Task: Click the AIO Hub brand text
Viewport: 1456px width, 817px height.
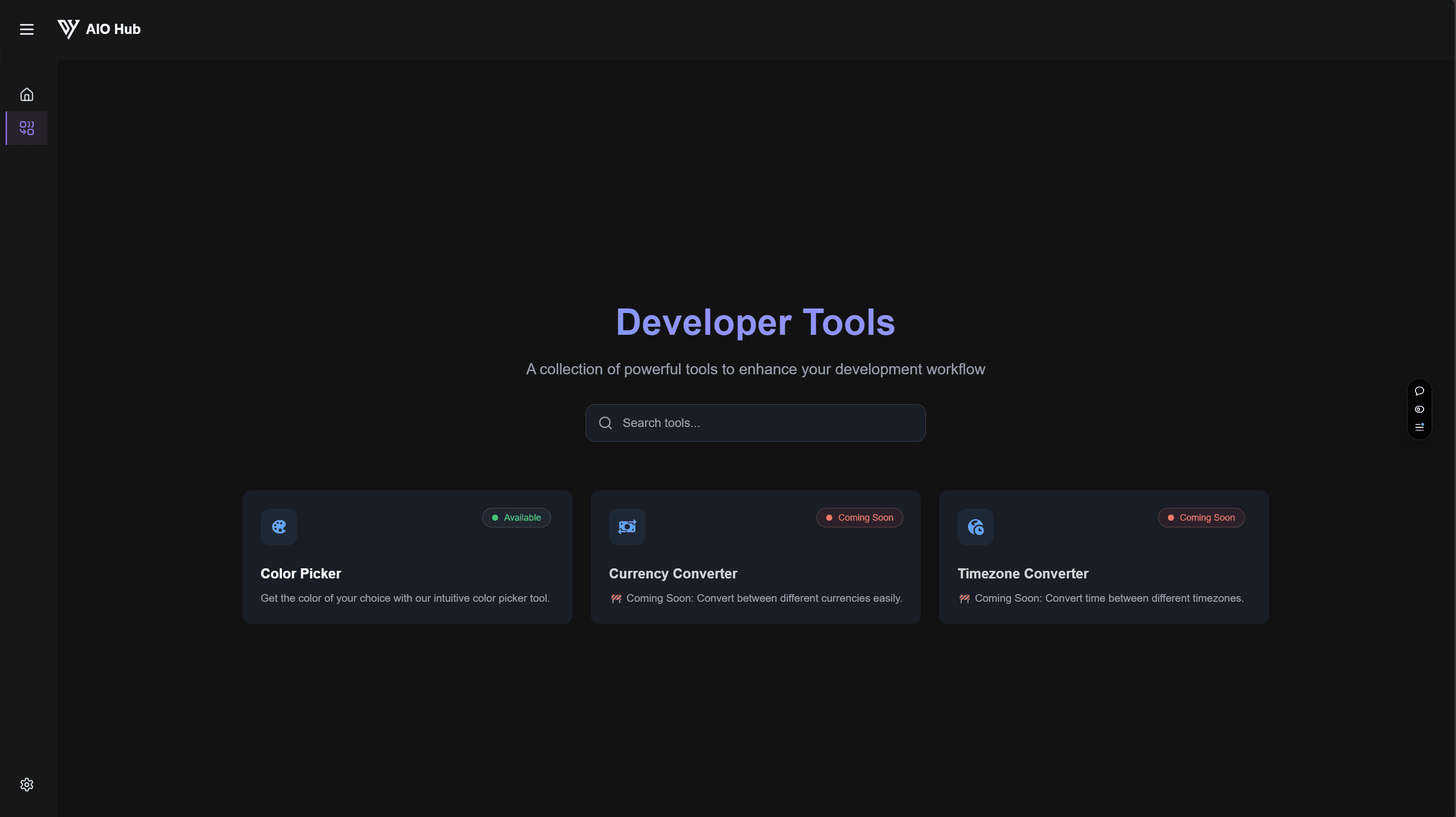Action: (113, 29)
